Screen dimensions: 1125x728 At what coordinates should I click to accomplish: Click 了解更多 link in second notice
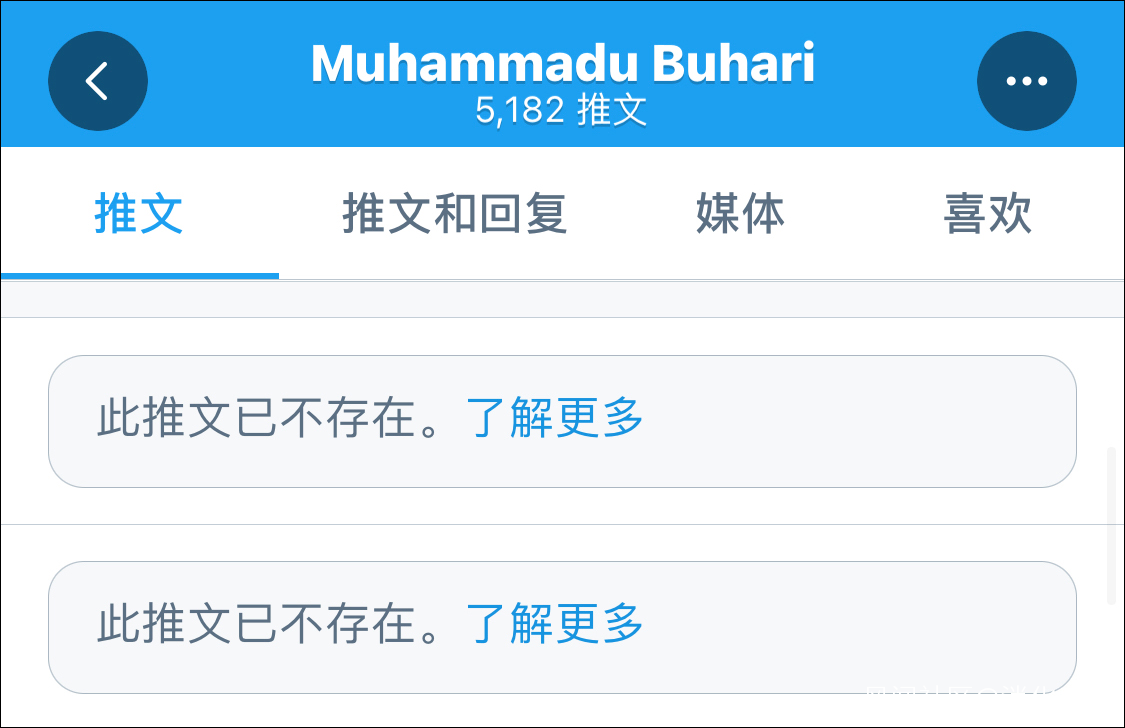click(x=555, y=625)
